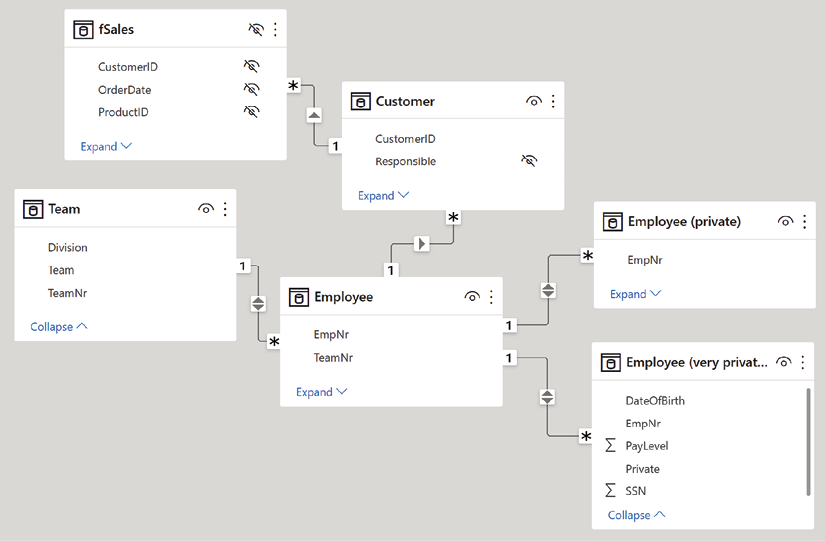The image size is (825, 541).
Task: Select the fSales CustomerID field name
Action: click(x=128, y=67)
